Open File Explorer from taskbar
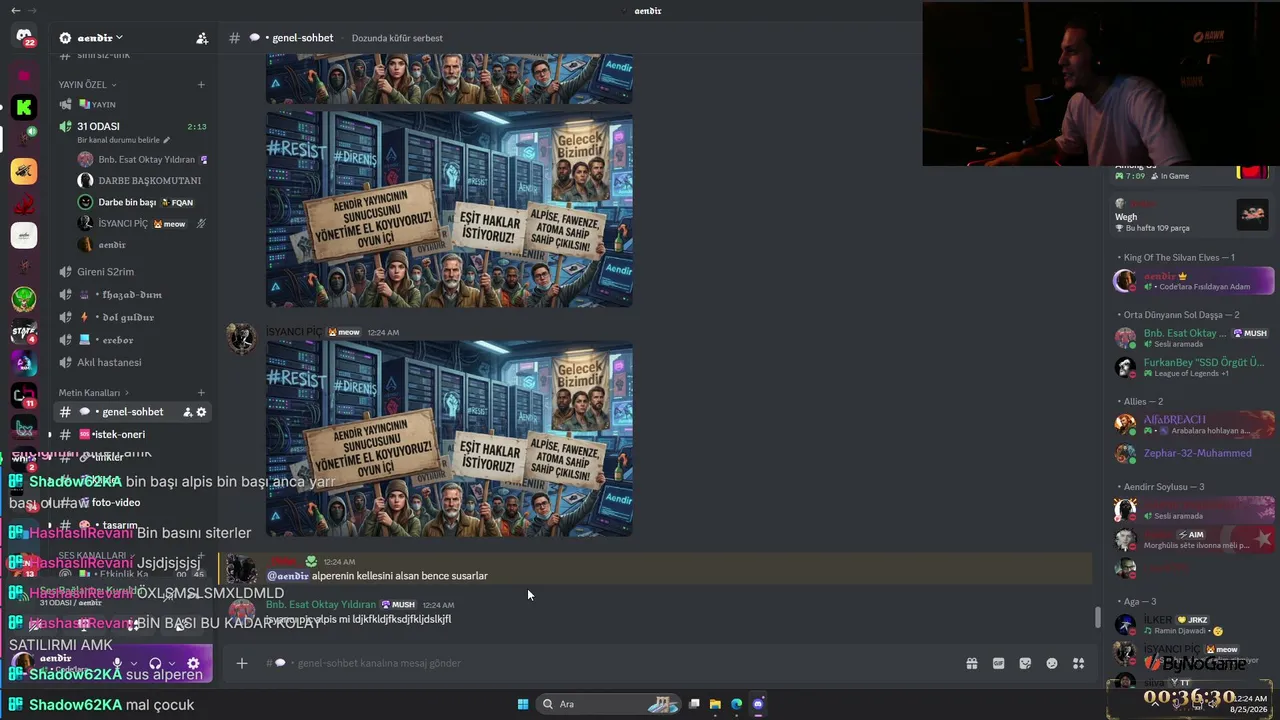This screenshot has width=1280, height=720. click(x=715, y=704)
